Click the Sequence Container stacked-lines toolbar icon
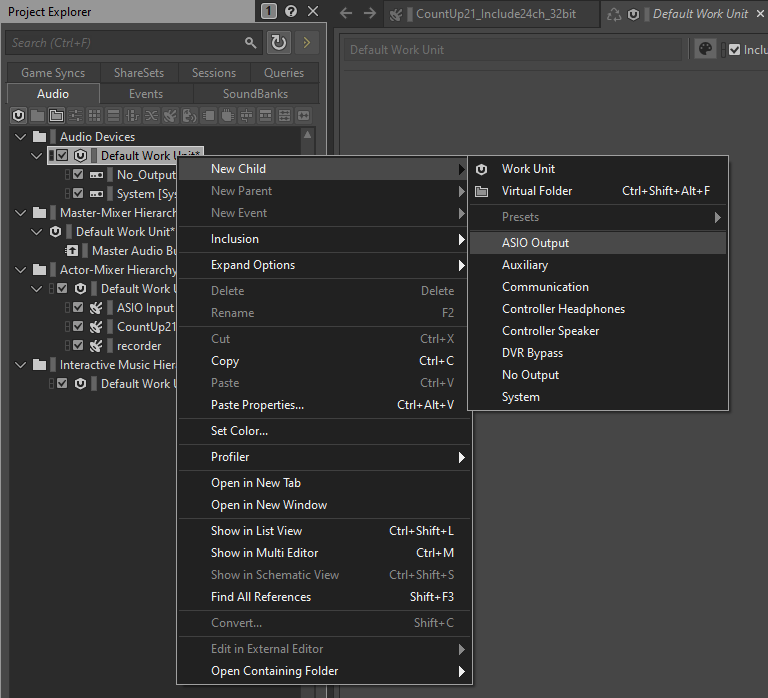Screen dimensions: 768x698 (114, 116)
